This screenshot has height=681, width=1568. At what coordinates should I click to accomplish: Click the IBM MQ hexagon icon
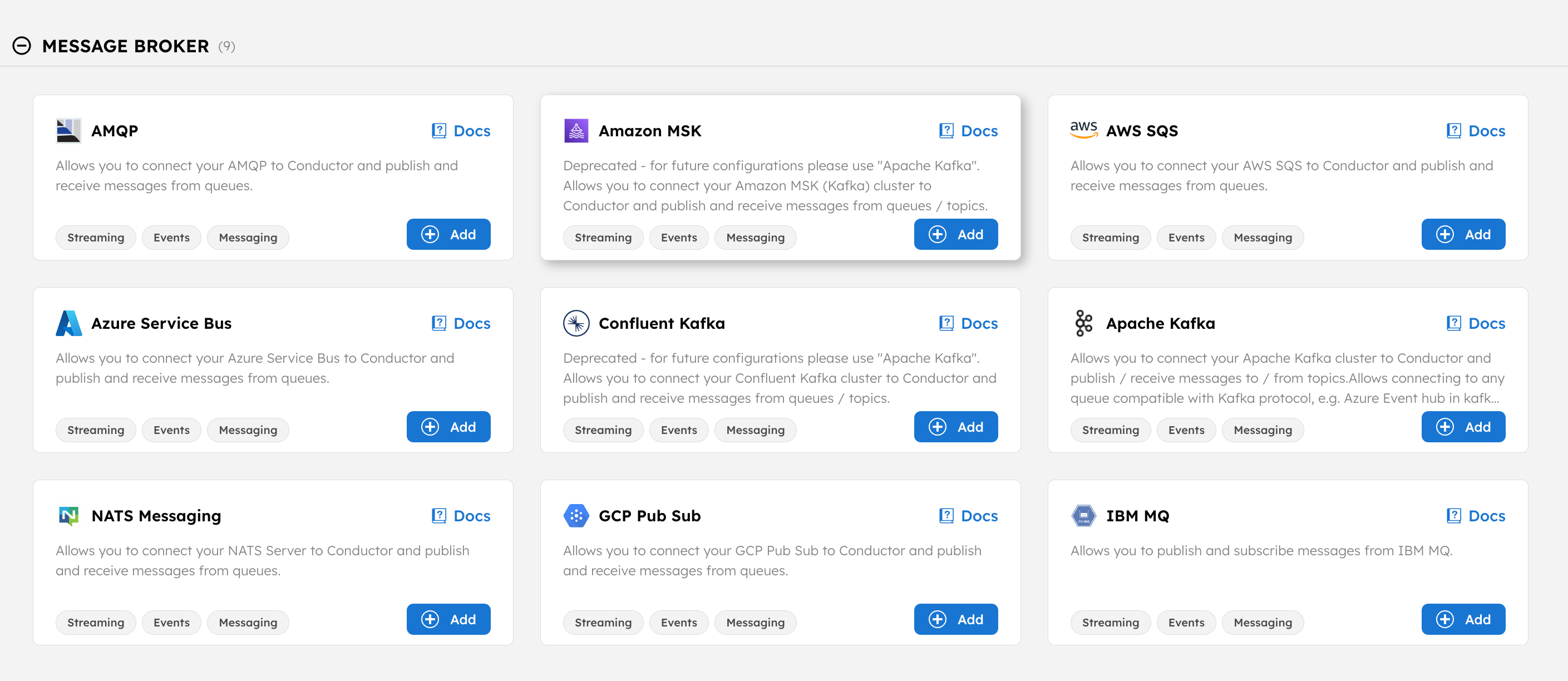(x=1083, y=515)
